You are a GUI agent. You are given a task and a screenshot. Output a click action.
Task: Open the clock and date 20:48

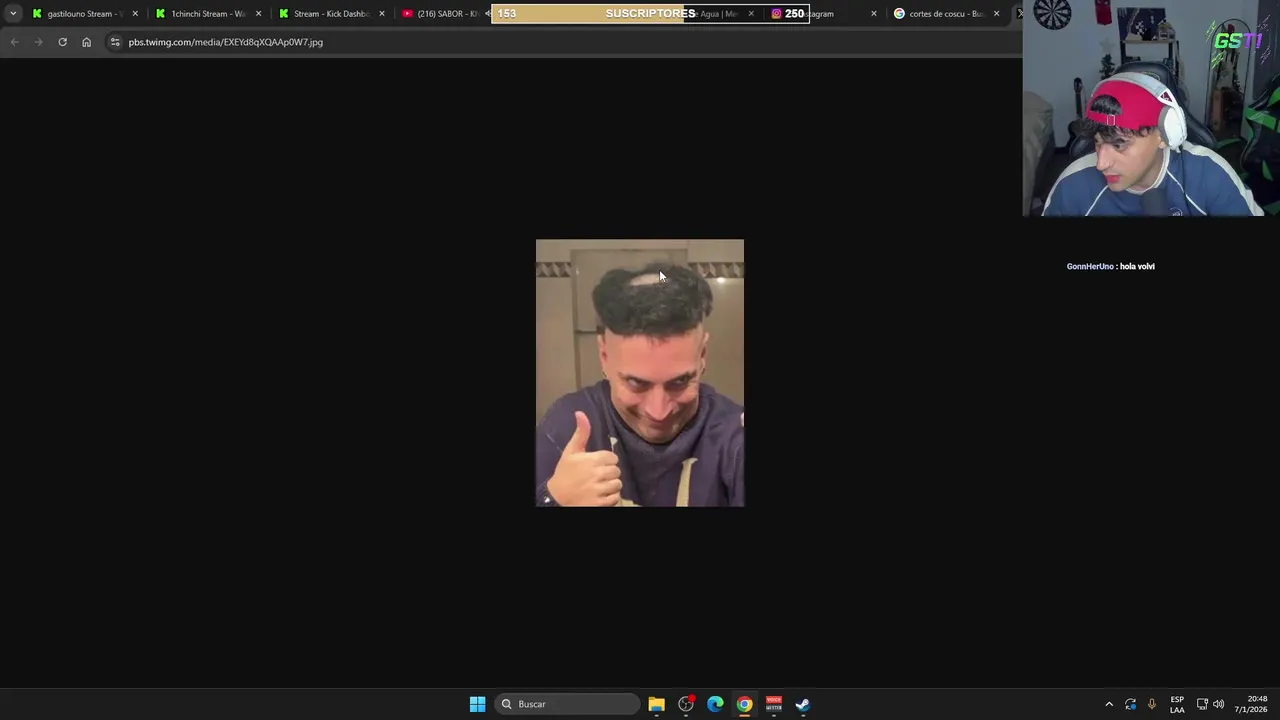tap(1251, 704)
